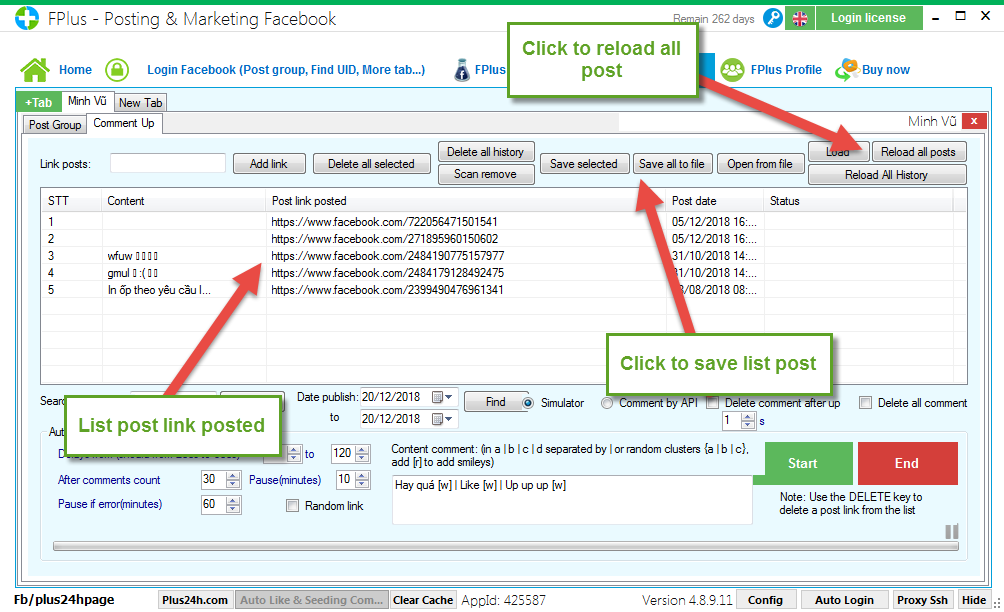Click the Reload All History button

tap(886, 175)
